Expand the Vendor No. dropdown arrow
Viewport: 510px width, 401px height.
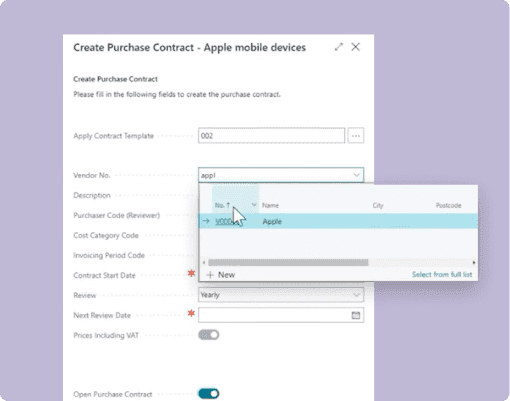click(356, 175)
